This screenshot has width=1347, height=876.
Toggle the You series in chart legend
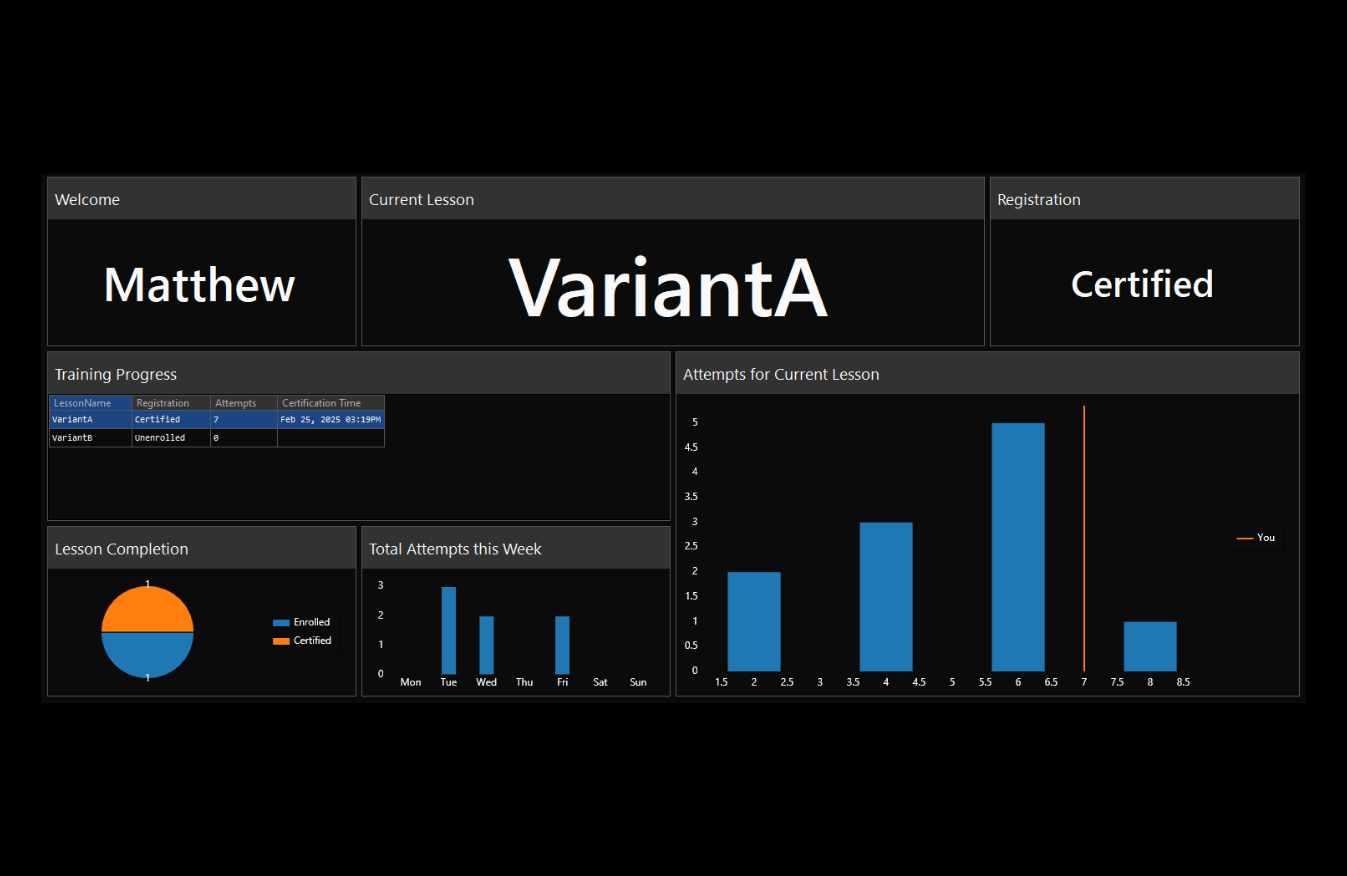tap(1257, 538)
